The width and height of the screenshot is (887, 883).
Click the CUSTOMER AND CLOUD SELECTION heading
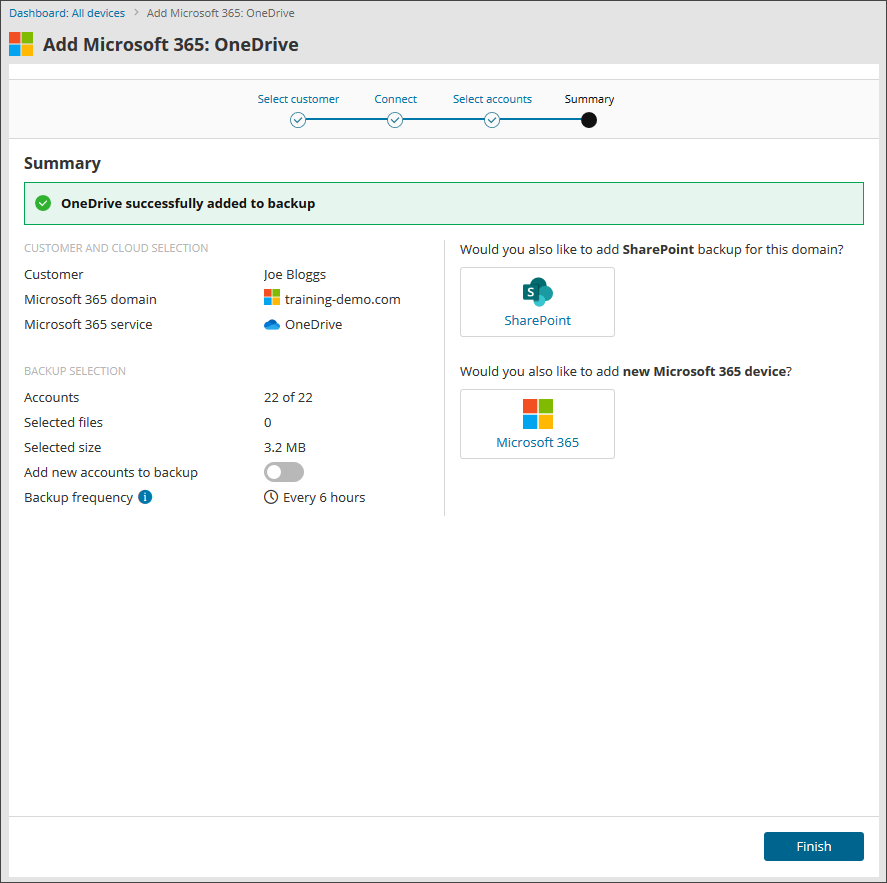pyautogui.click(x=116, y=248)
